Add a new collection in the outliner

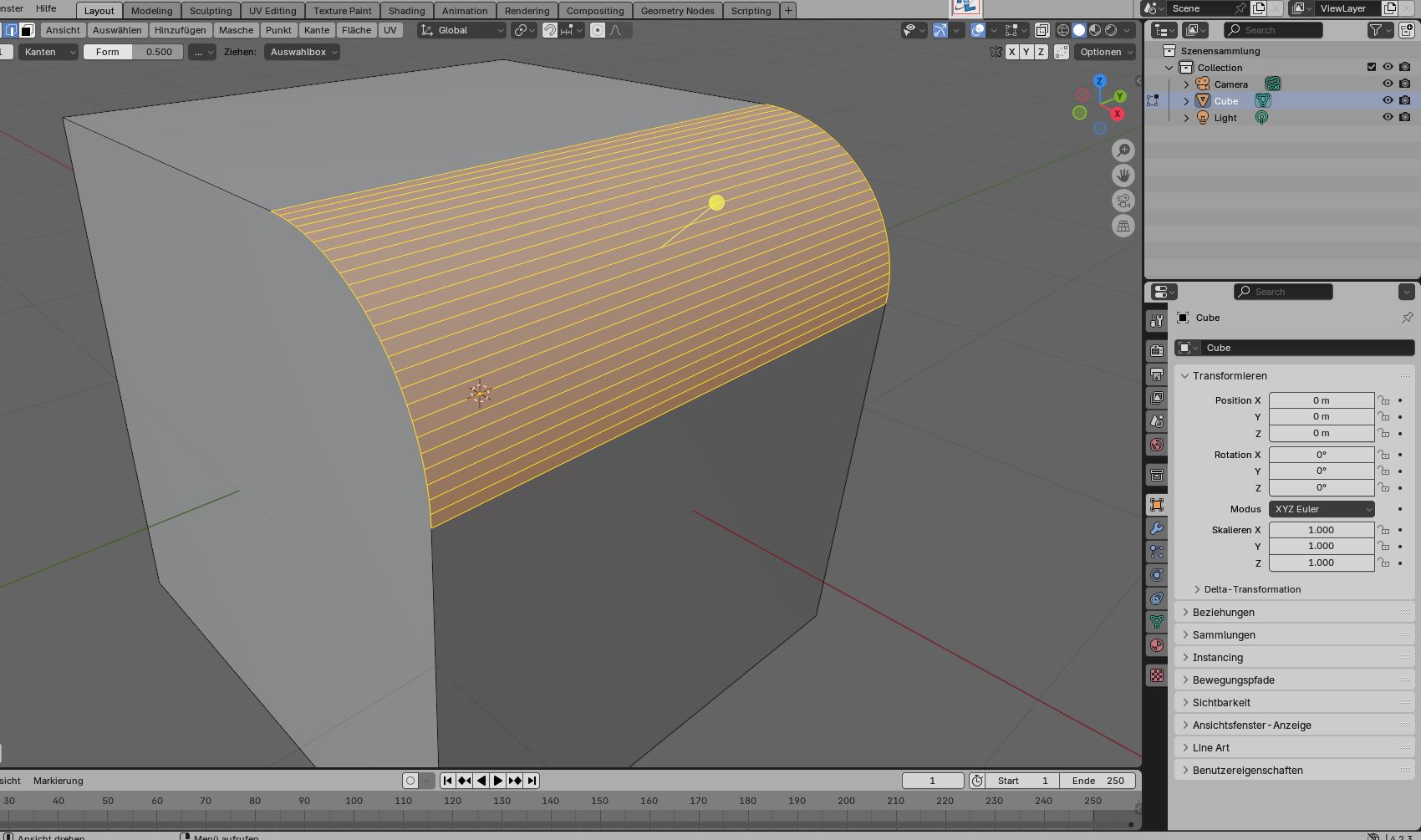1406,30
